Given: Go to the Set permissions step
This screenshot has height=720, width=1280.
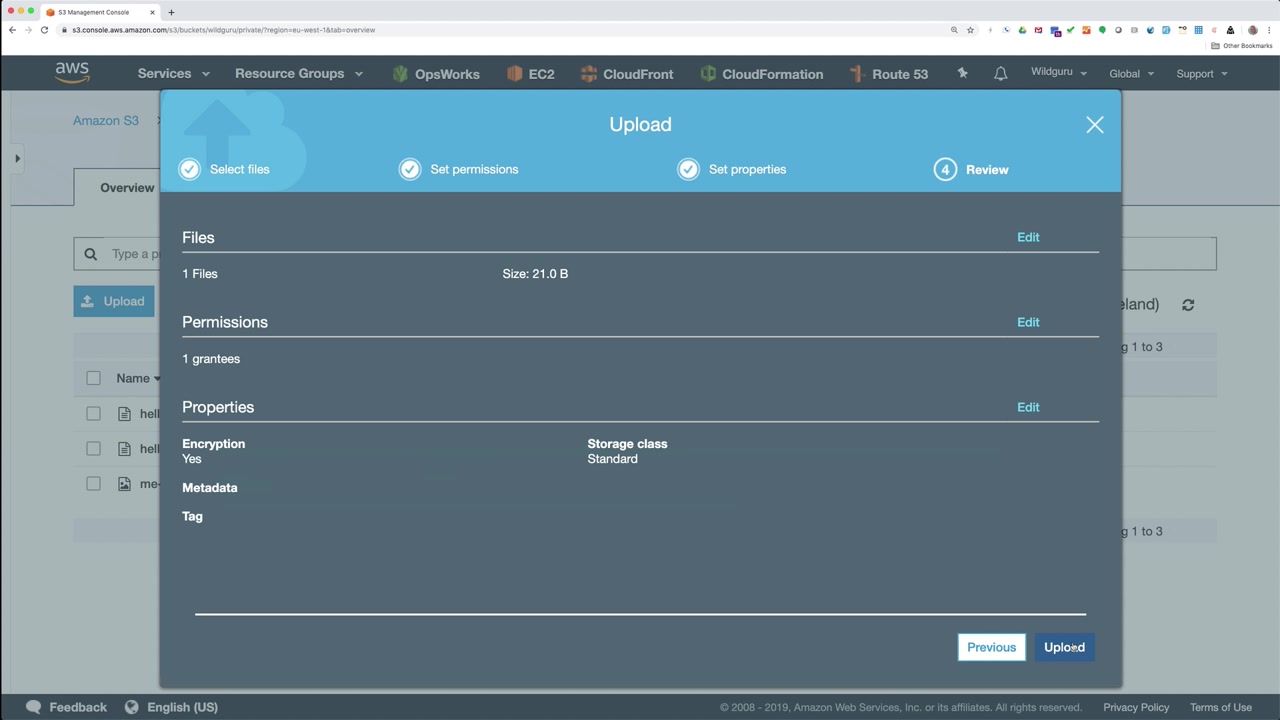Looking at the screenshot, I should (x=459, y=169).
